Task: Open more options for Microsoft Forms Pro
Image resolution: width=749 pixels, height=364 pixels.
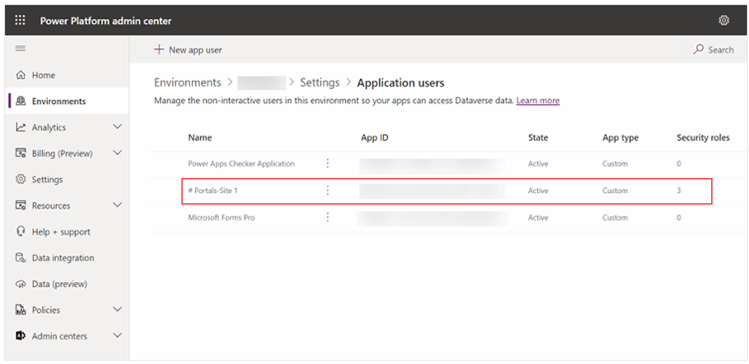Action: click(328, 217)
